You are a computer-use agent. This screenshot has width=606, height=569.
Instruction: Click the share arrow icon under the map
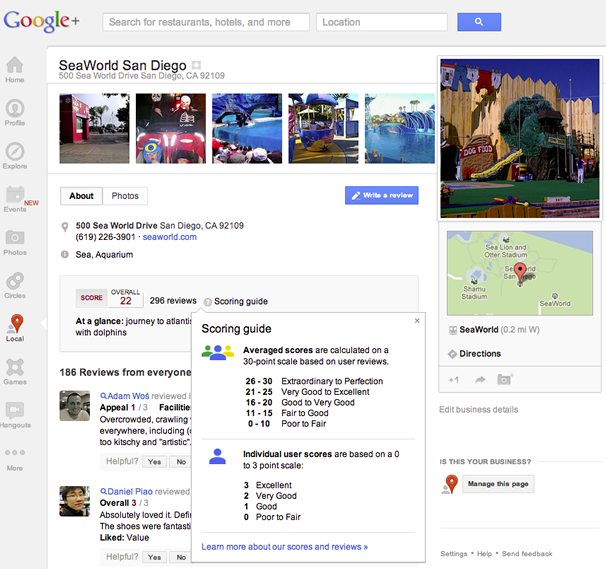click(480, 380)
